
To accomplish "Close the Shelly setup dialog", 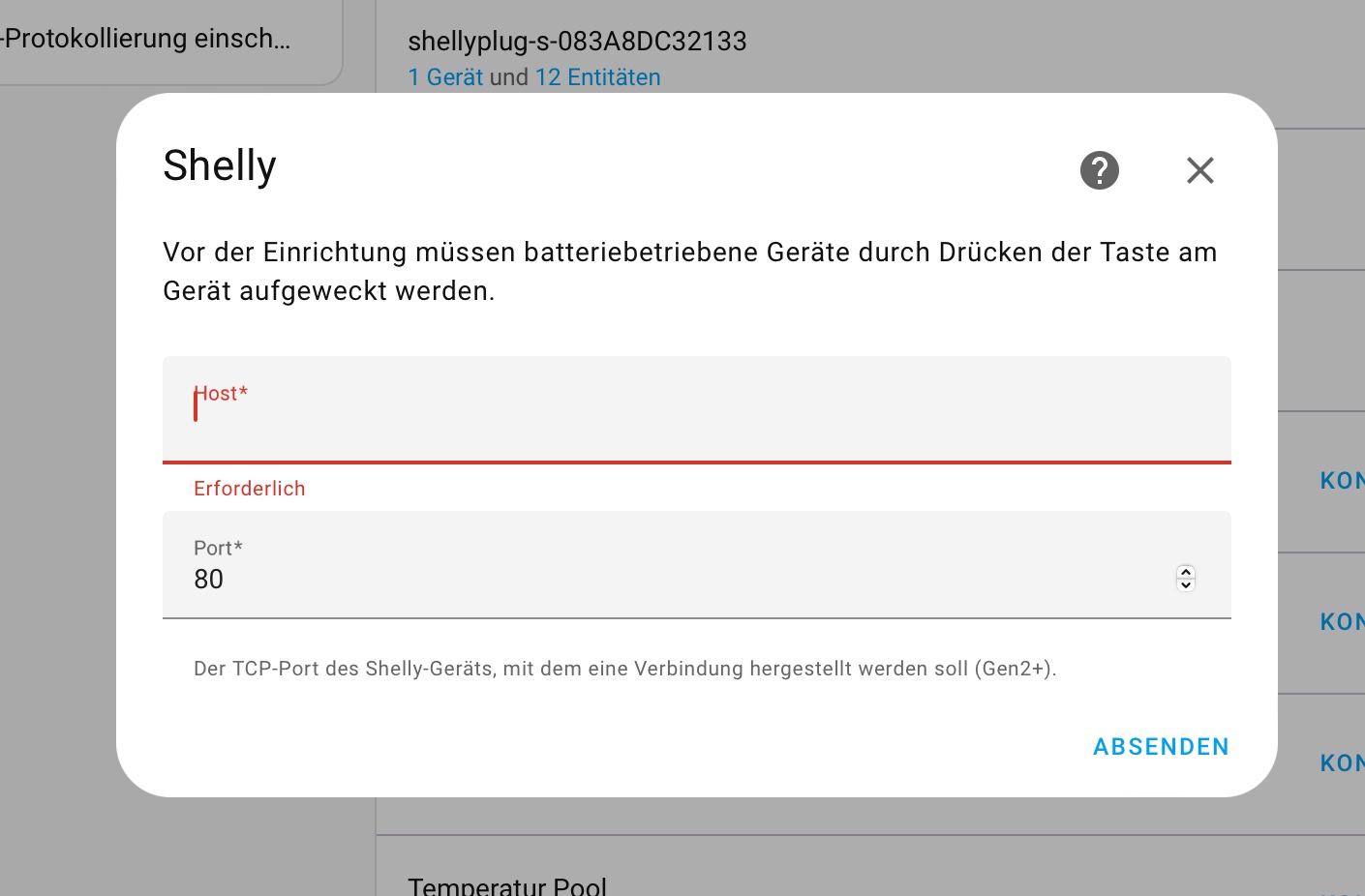I will point(1199,170).
